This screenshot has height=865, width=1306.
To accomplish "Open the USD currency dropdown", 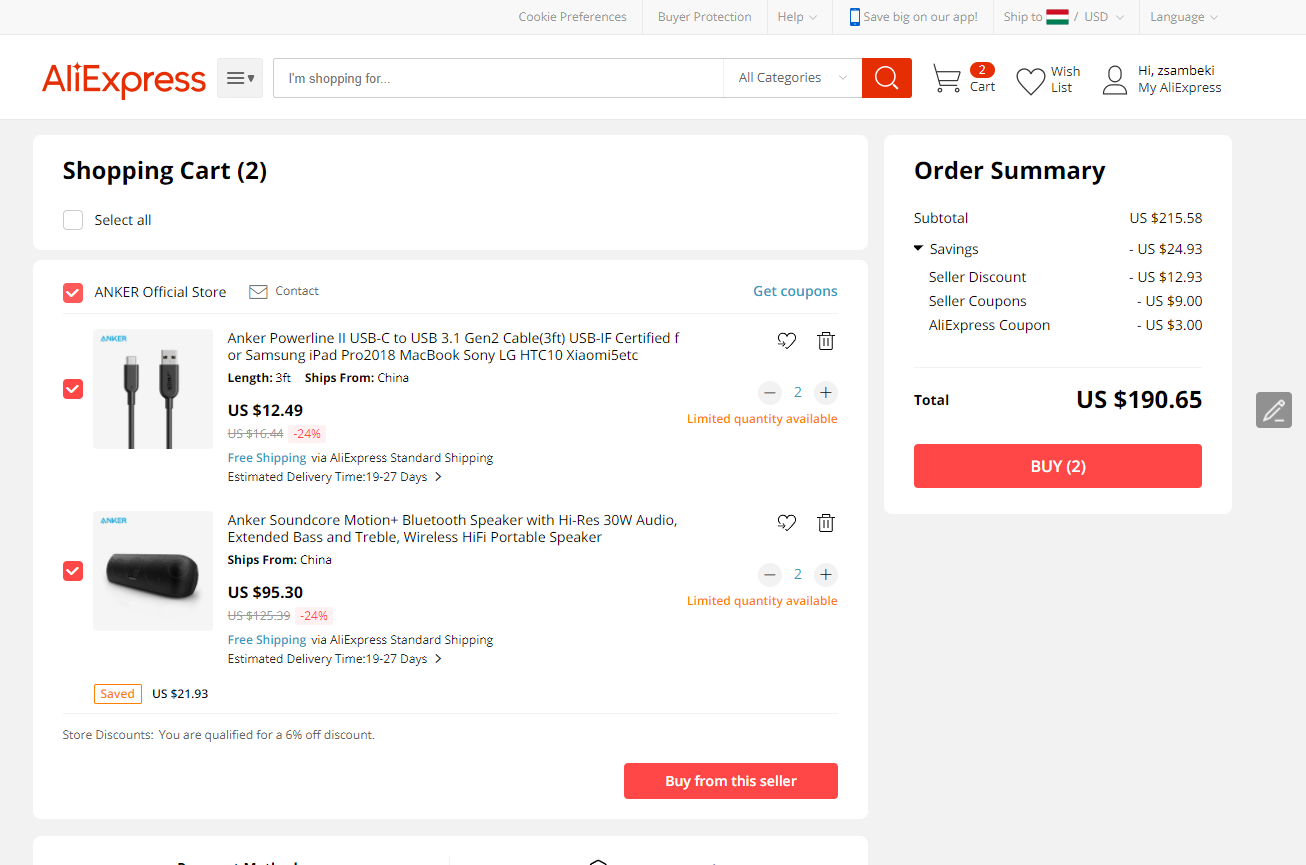I will (1104, 17).
